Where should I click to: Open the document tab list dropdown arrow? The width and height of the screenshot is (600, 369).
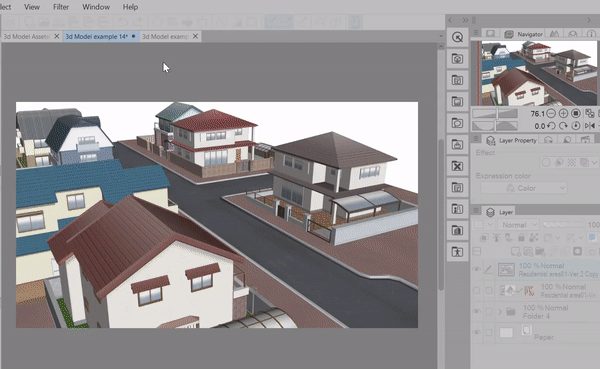[x=441, y=36]
